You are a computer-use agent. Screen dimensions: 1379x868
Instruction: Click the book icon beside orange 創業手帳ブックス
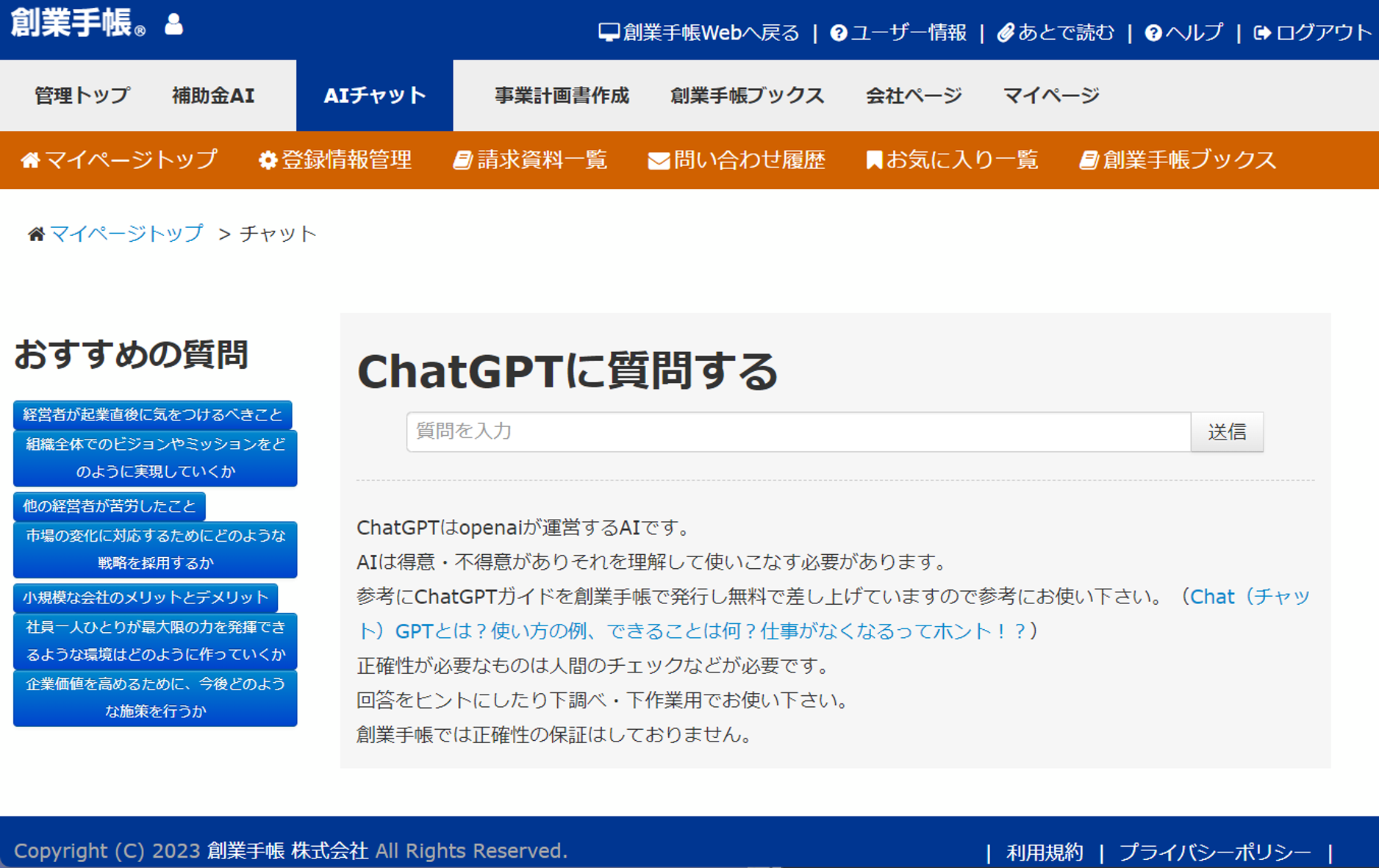coord(1089,159)
